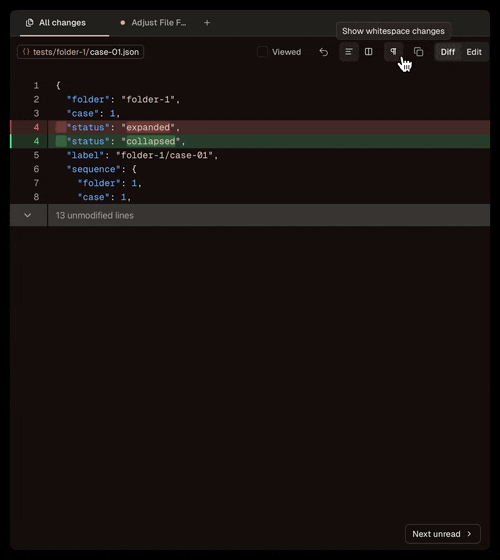Click the JSON braces file icon
500x560 pixels.
click(26, 52)
